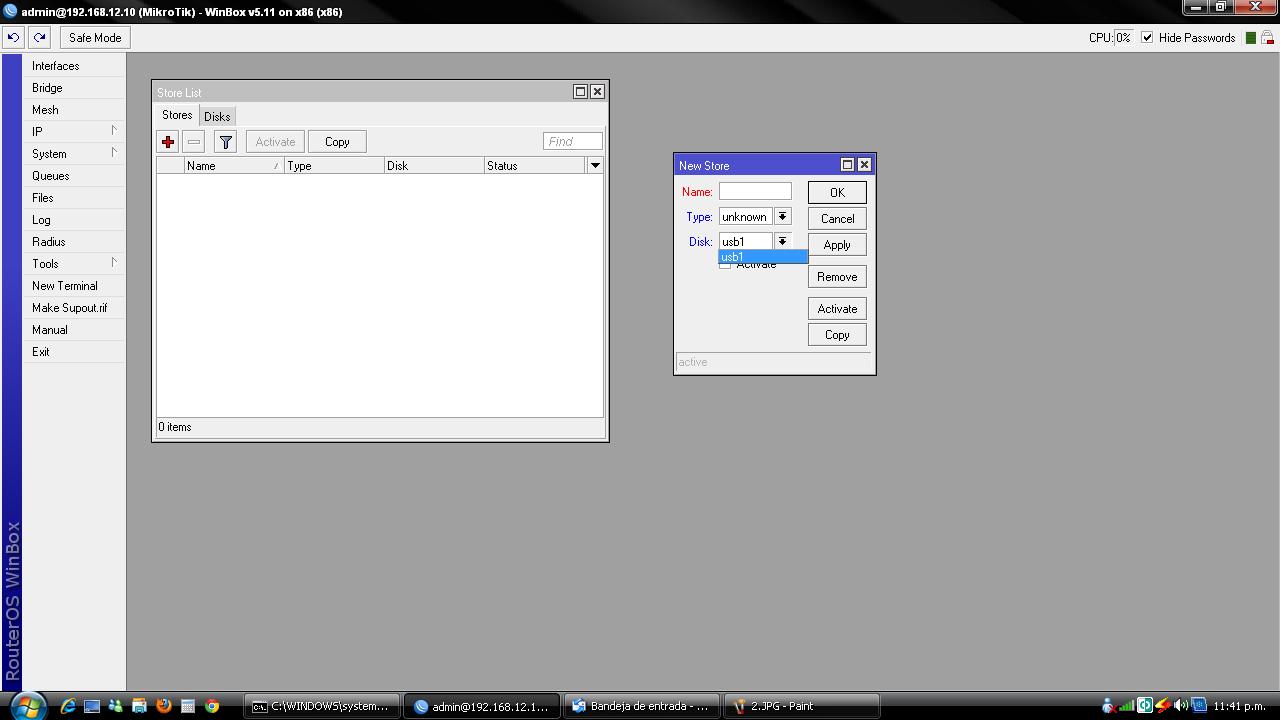The width and height of the screenshot is (1280, 720).
Task: Open Bridge from the sidebar menu
Action: [75, 88]
